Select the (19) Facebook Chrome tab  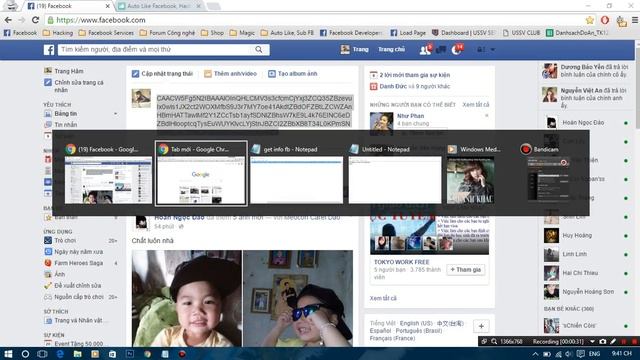67,6
